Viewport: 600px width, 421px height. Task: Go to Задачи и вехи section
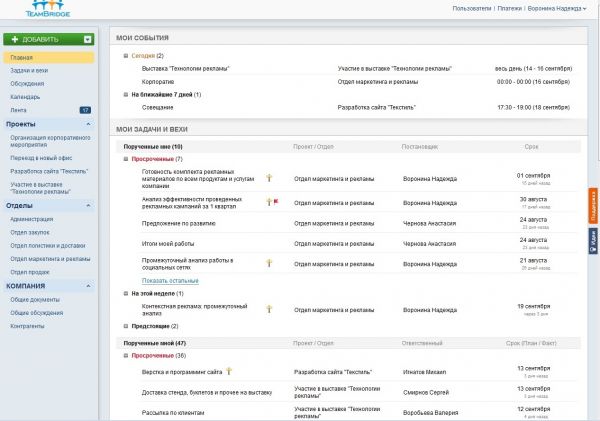click(x=29, y=70)
